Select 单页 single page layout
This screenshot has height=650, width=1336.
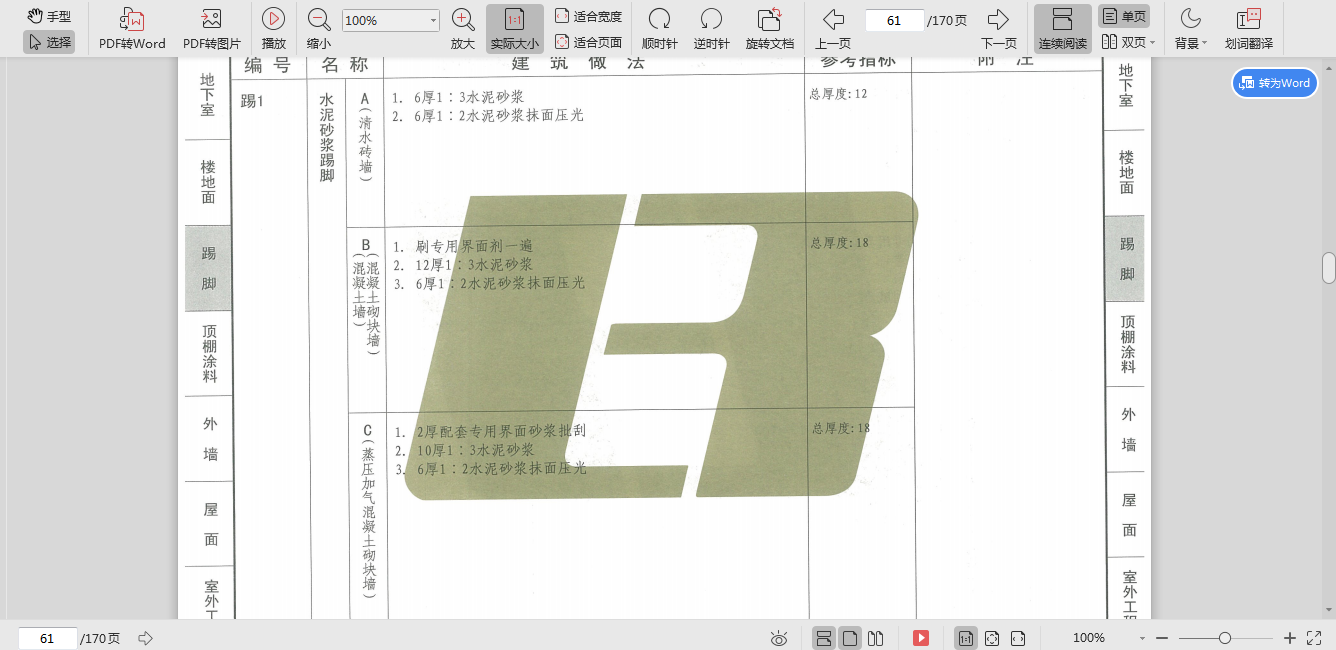point(1124,16)
